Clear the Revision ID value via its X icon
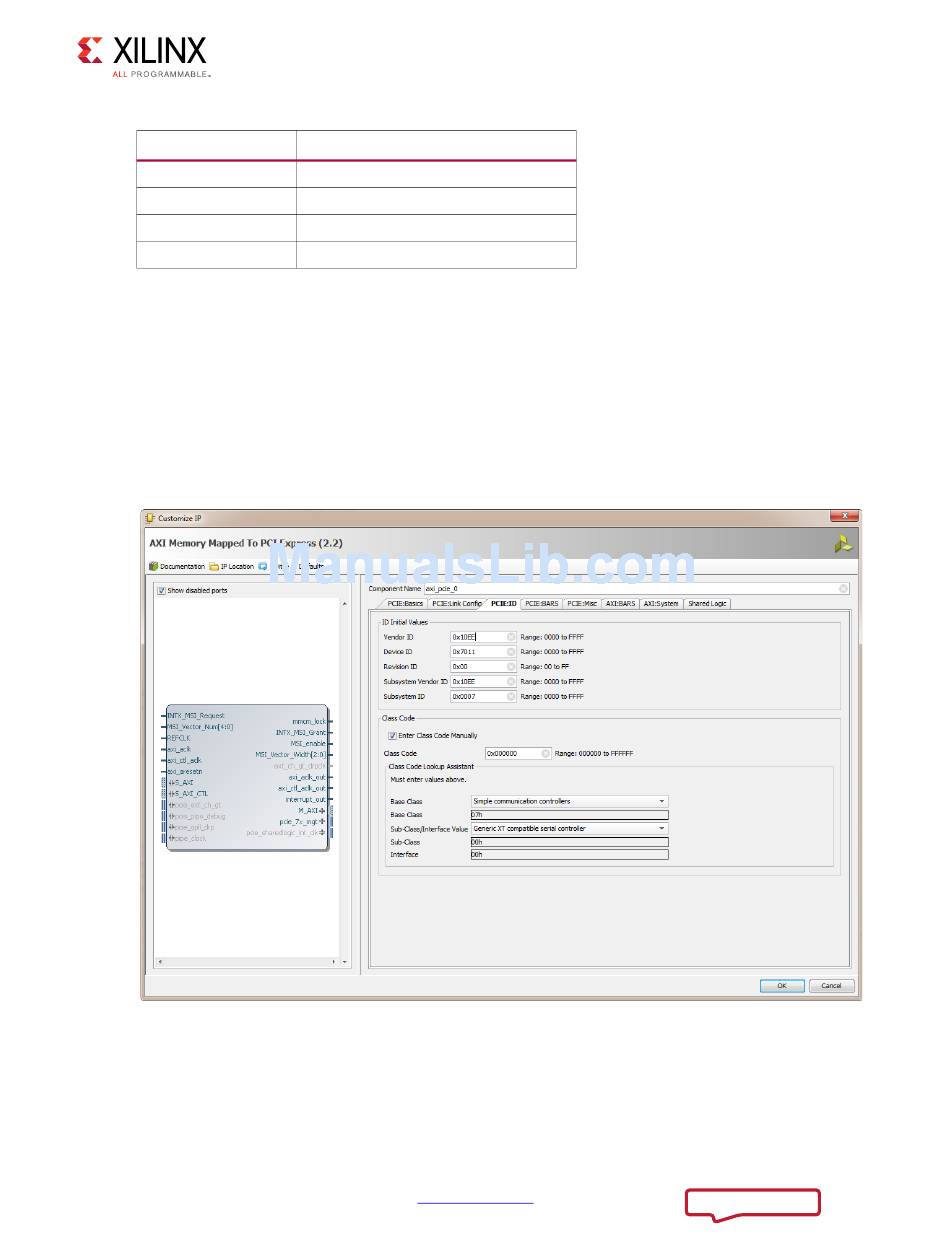Image resolution: width=950 pixels, height=1237 pixels. click(x=511, y=667)
